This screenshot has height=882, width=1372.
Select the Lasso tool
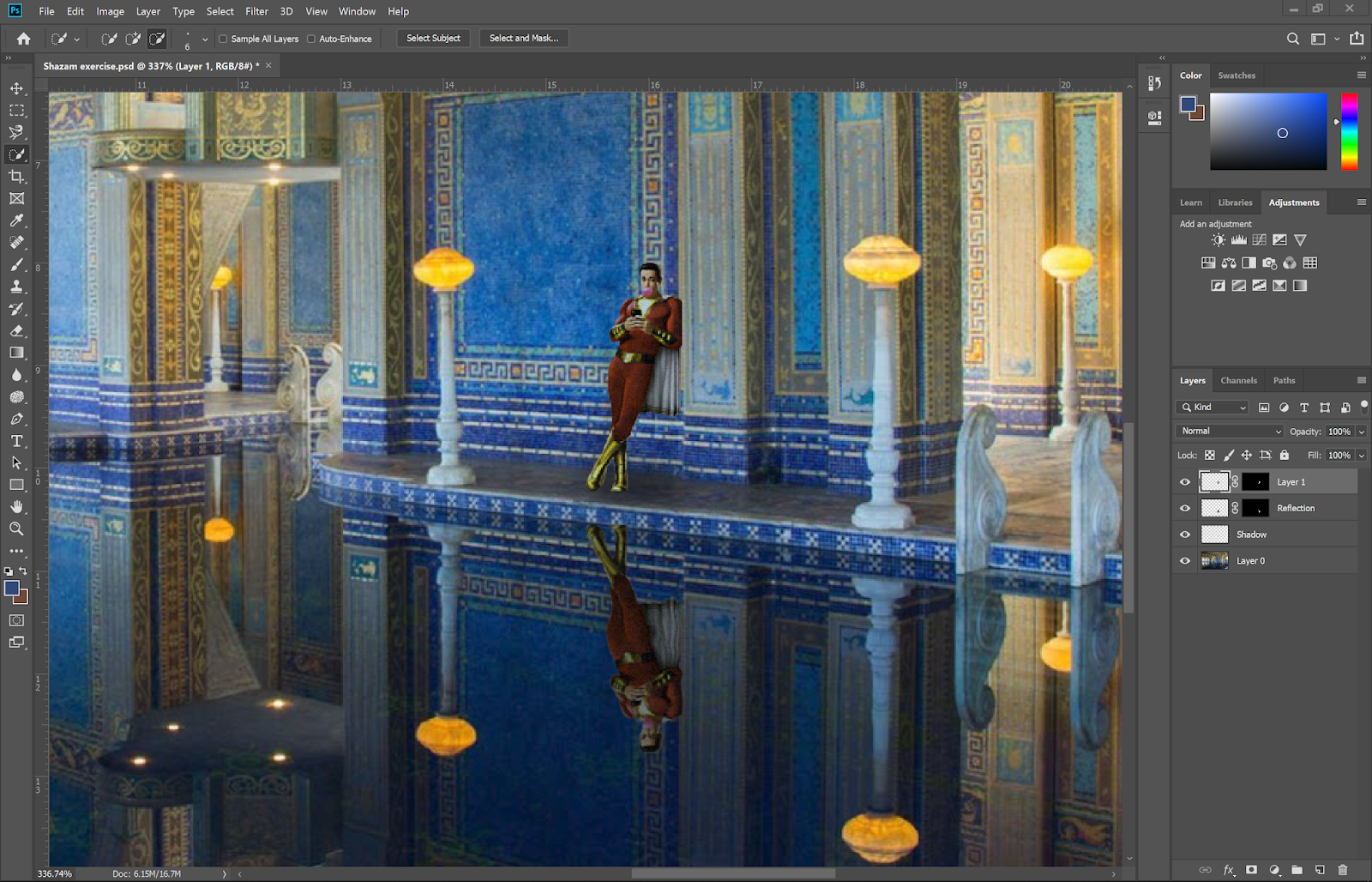[16, 132]
